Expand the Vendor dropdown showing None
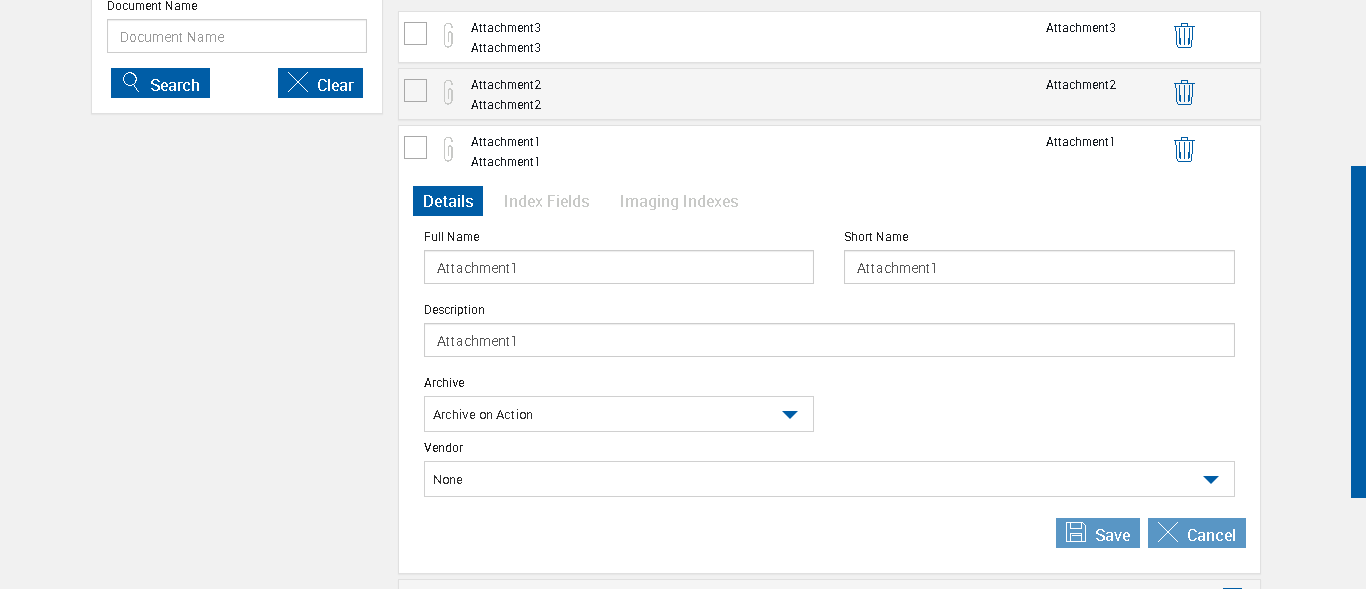The image size is (1366, 589). tap(828, 479)
